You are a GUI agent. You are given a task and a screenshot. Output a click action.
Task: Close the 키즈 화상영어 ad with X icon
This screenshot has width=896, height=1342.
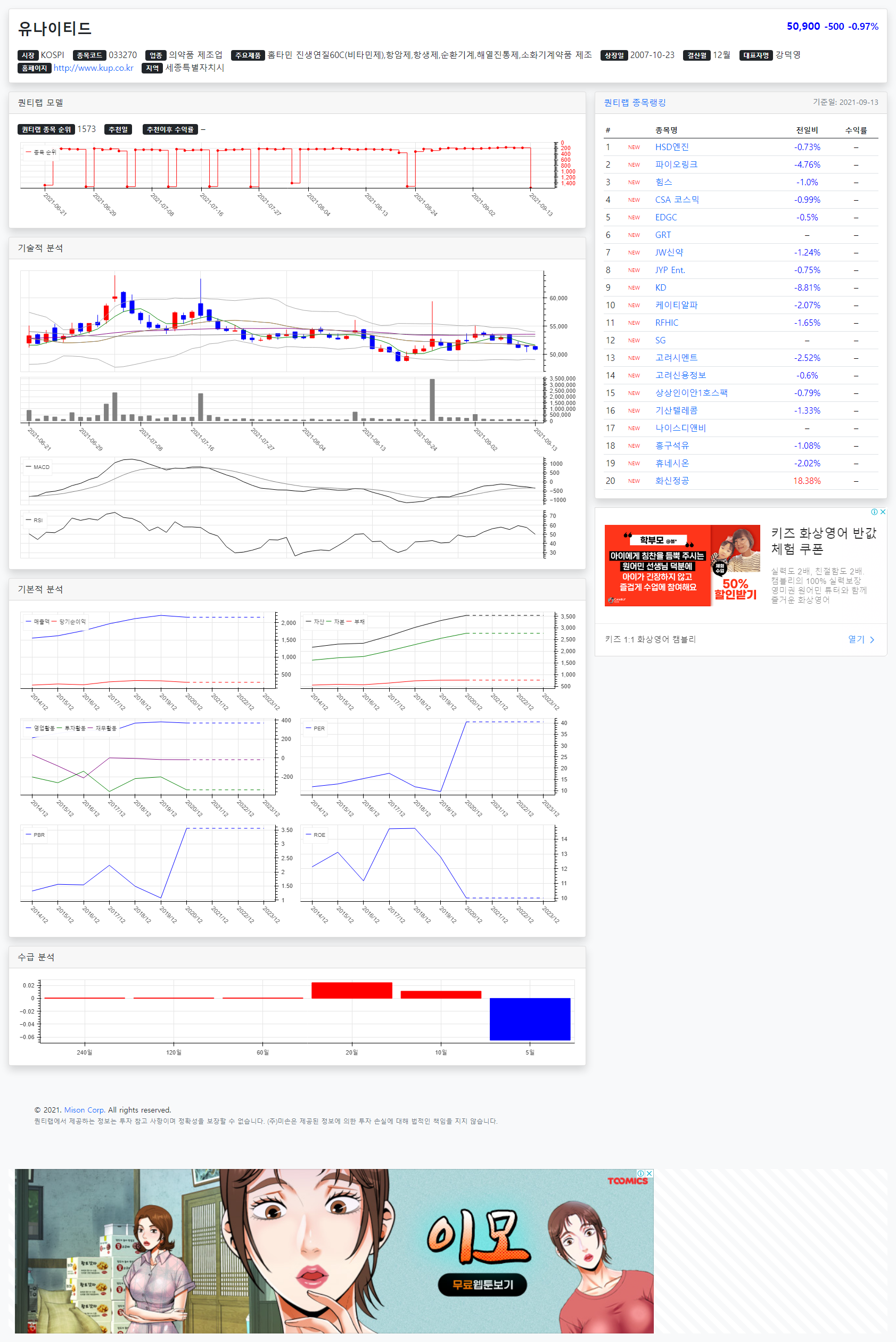click(883, 512)
